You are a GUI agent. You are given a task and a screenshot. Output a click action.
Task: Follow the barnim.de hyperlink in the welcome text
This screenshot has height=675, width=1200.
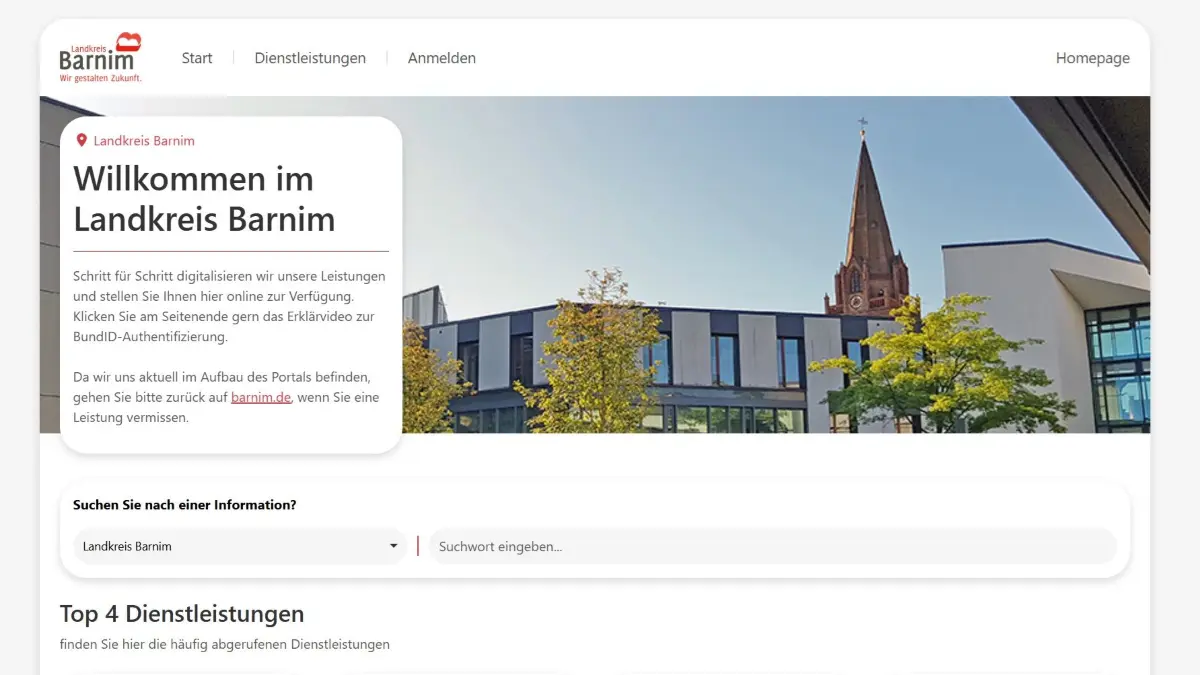[260, 397]
